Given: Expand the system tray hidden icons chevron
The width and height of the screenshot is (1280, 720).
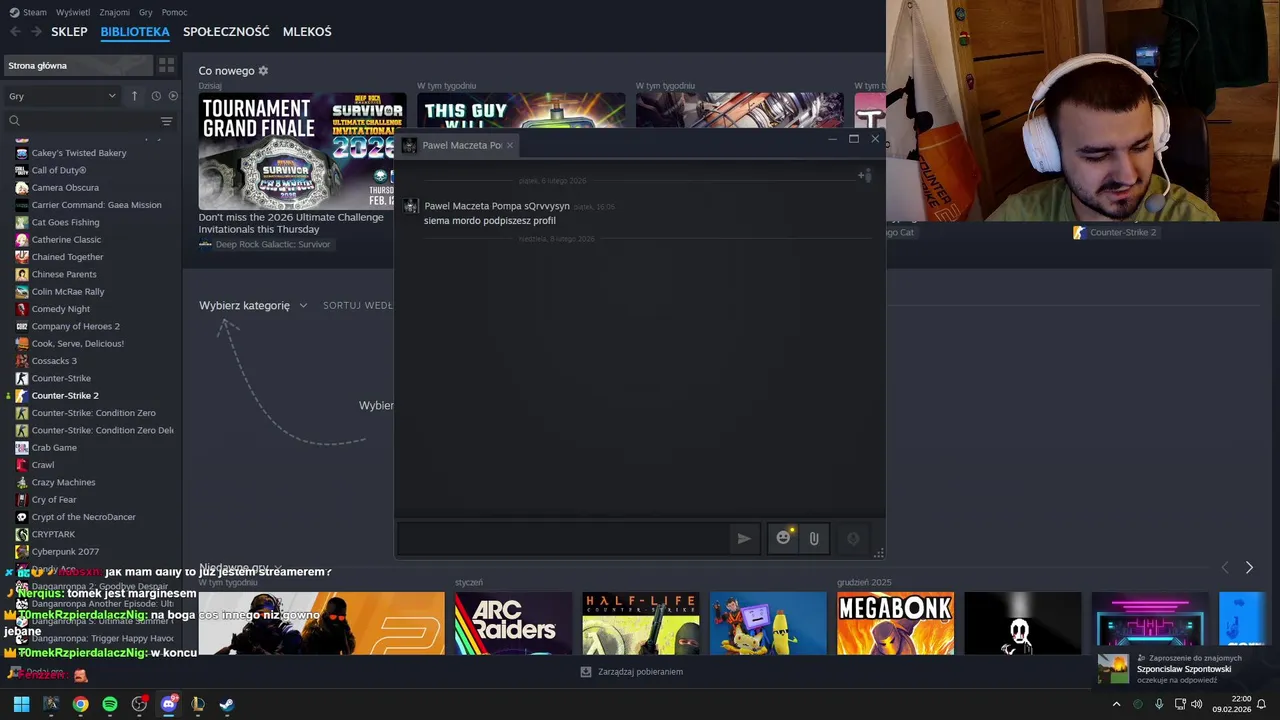Looking at the screenshot, I should [x=1116, y=704].
